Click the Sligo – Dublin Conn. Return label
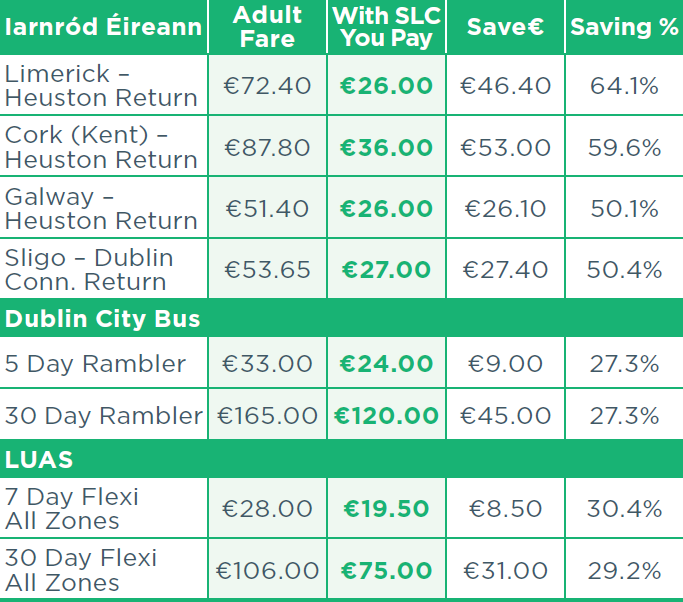The width and height of the screenshot is (683, 602). (89, 270)
